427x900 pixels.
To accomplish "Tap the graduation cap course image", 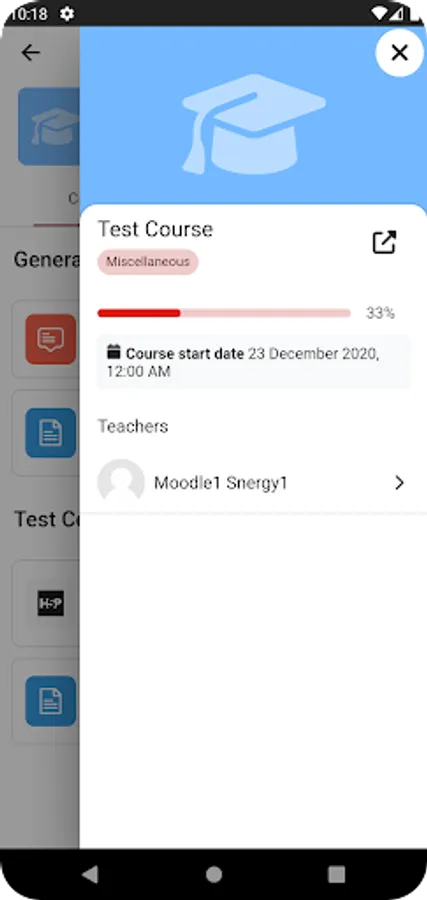I will [253, 125].
